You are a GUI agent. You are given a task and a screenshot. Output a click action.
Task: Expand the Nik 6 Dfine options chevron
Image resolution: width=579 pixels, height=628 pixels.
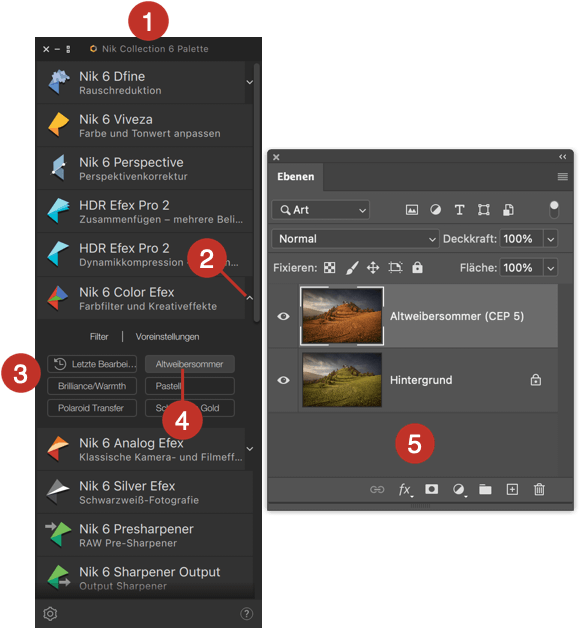(249, 82)
